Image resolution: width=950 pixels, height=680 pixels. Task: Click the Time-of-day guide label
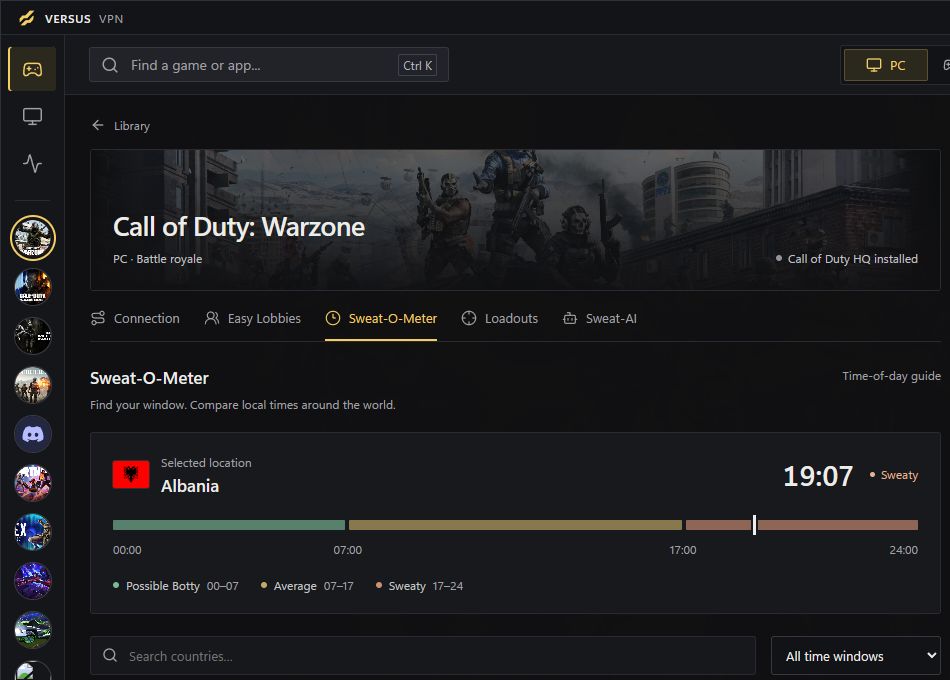[x=891, y=376]
